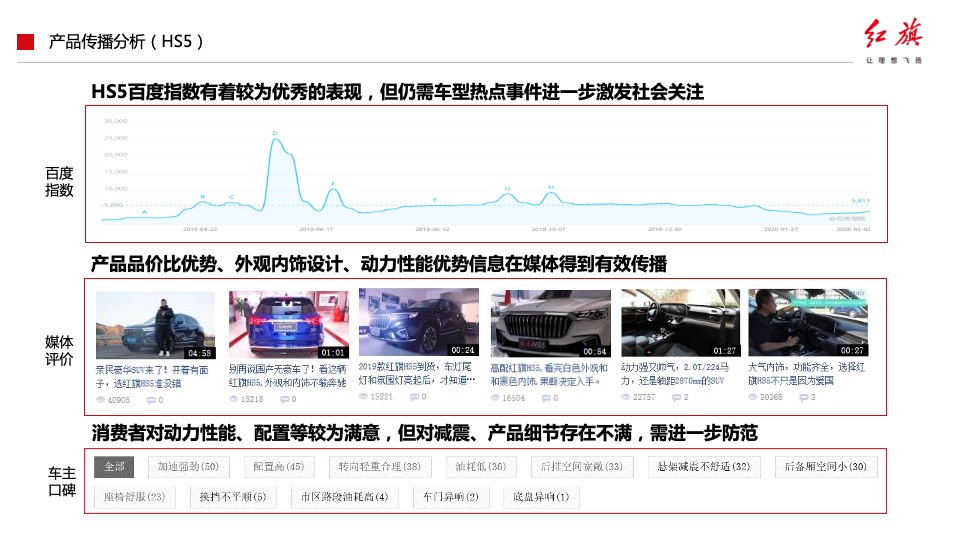This screenshot has width=960, height=540.
Task: Click peak marker H on the chart
Action: pyautogui.click(x=551, y=187)
